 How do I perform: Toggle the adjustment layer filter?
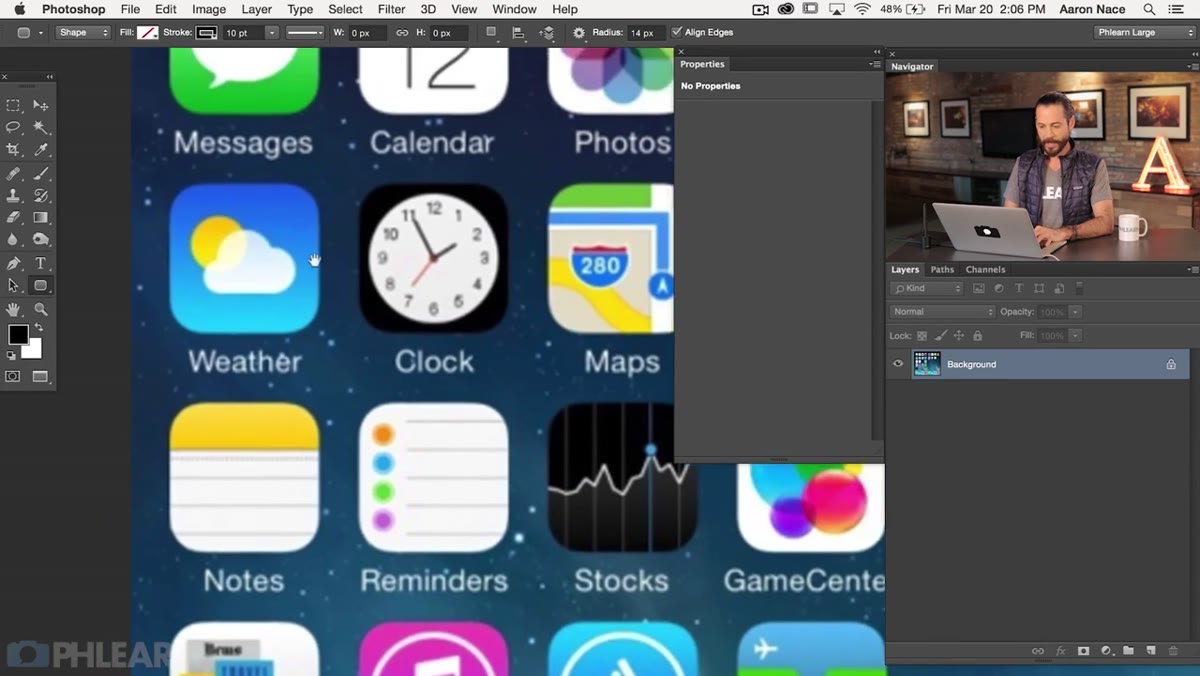[x=999, y=288]
